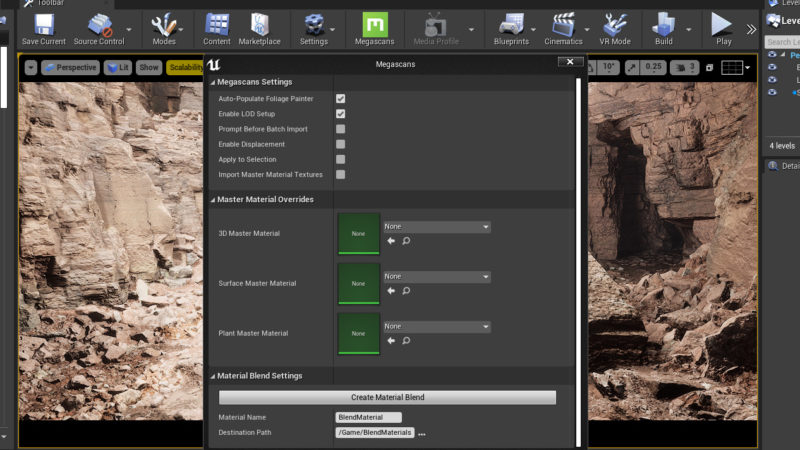800x450 pixels.
Task: Click the Levels panel search field
Action: [782, 42]
